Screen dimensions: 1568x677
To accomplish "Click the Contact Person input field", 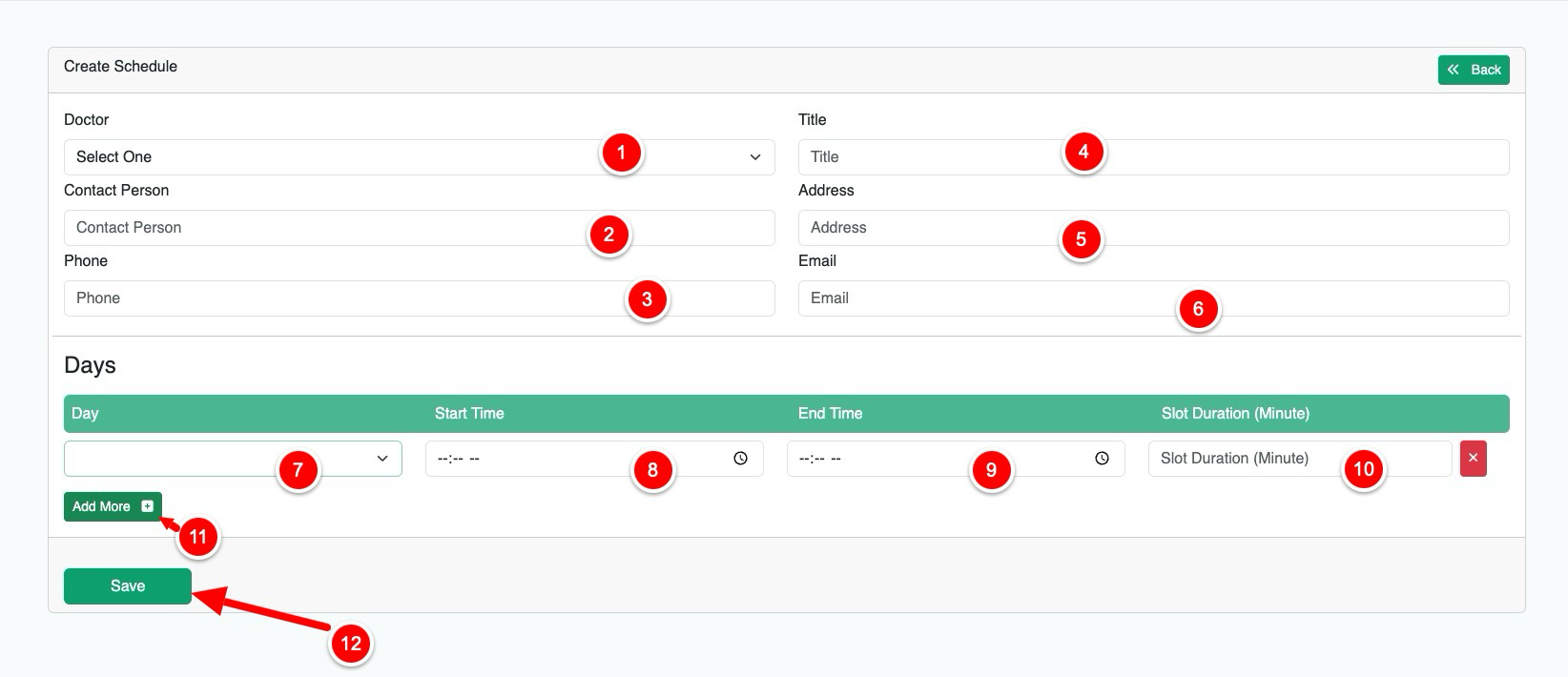I will click(x=419, y=228).
